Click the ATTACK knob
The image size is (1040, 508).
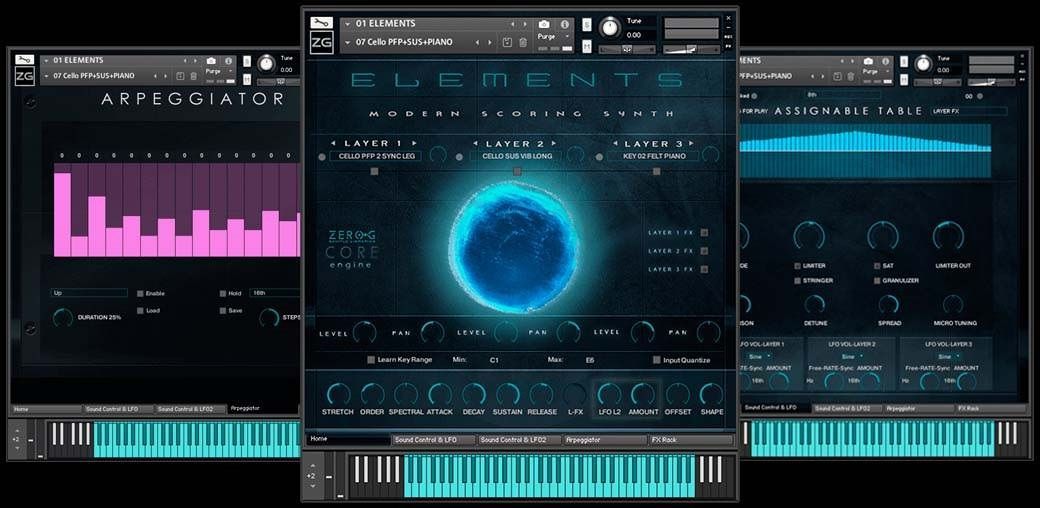440,394
